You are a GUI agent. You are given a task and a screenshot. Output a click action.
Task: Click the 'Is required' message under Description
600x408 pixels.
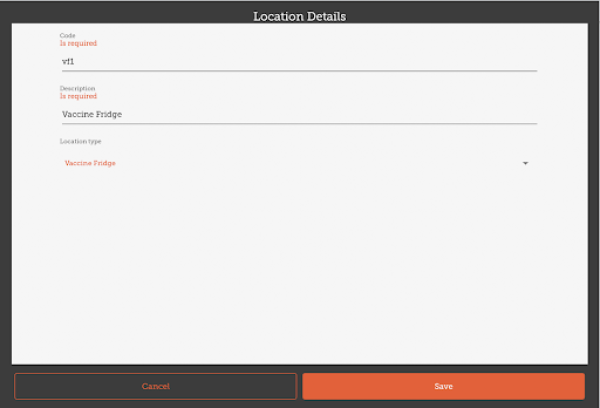(78, 97)
